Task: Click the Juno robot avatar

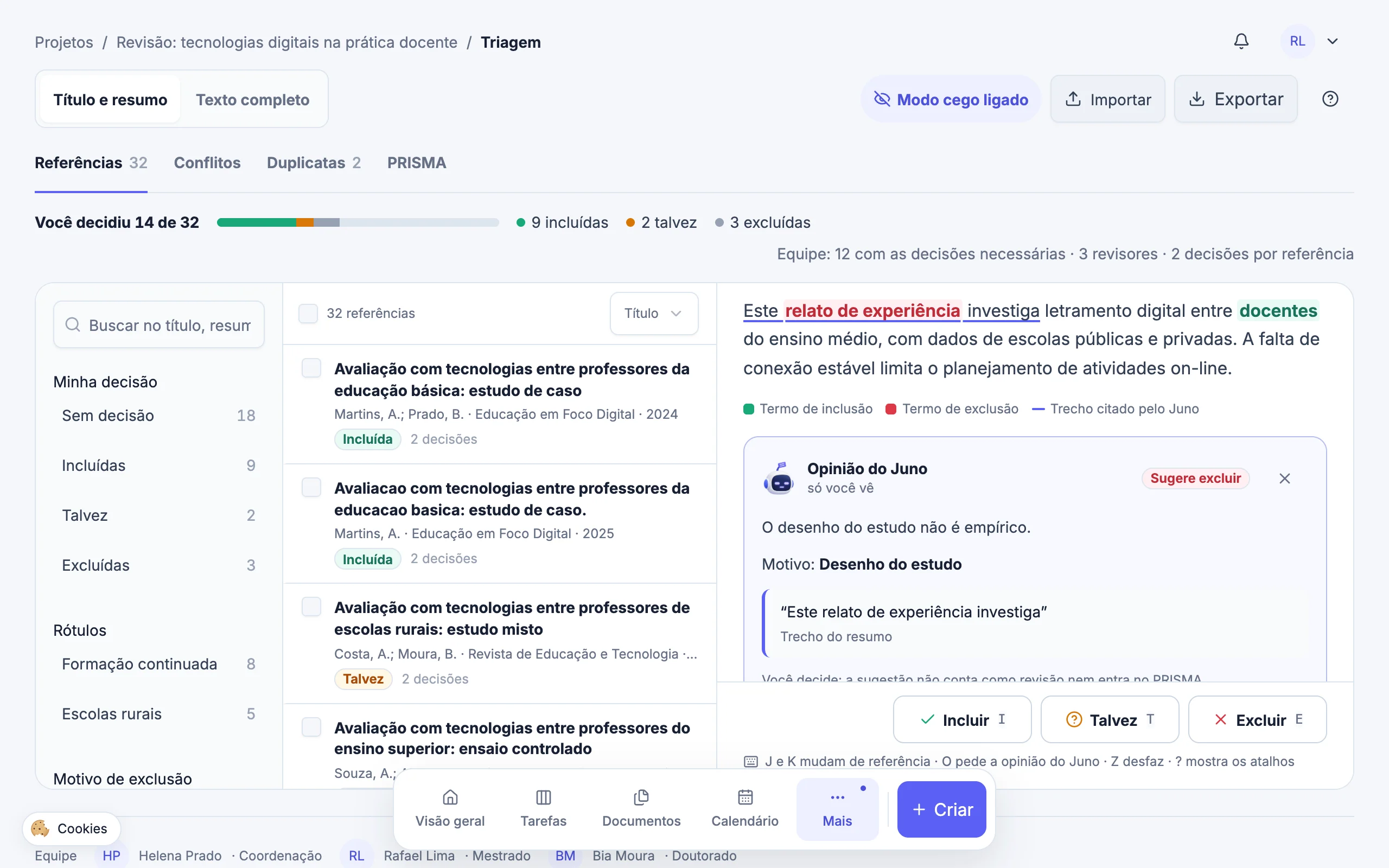Action: 779,478
